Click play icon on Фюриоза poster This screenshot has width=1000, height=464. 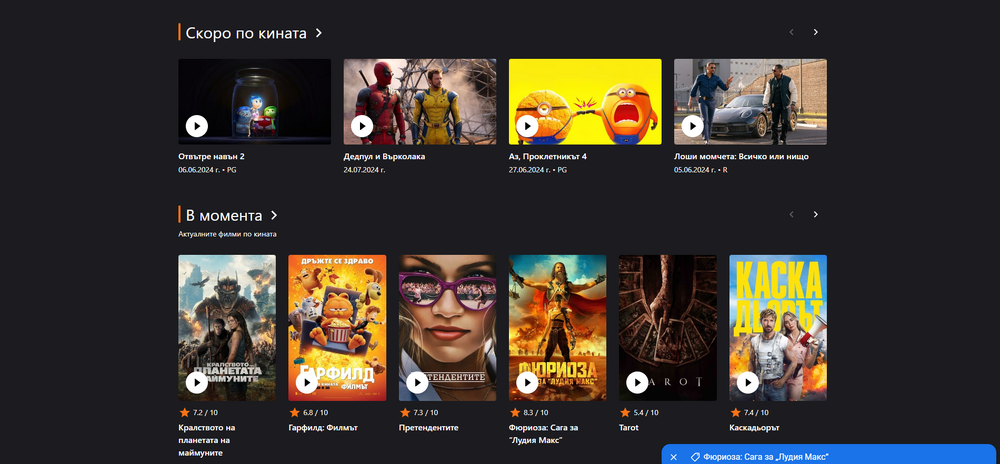click(x=527, y=383)
